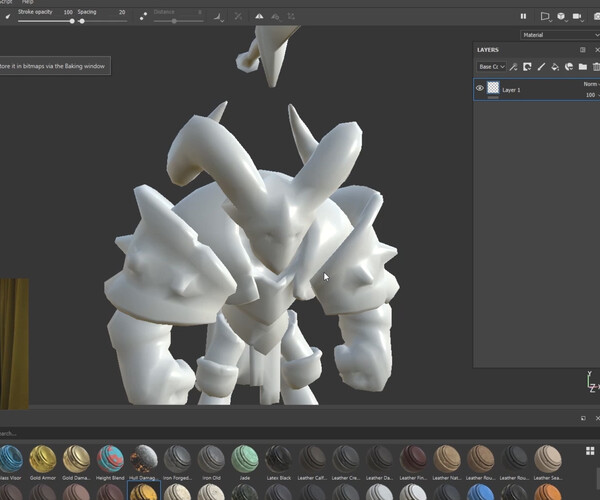Add a folder in the Layers panel
Image resolution: width=600 pixels, height=500 pixels.
583,67
